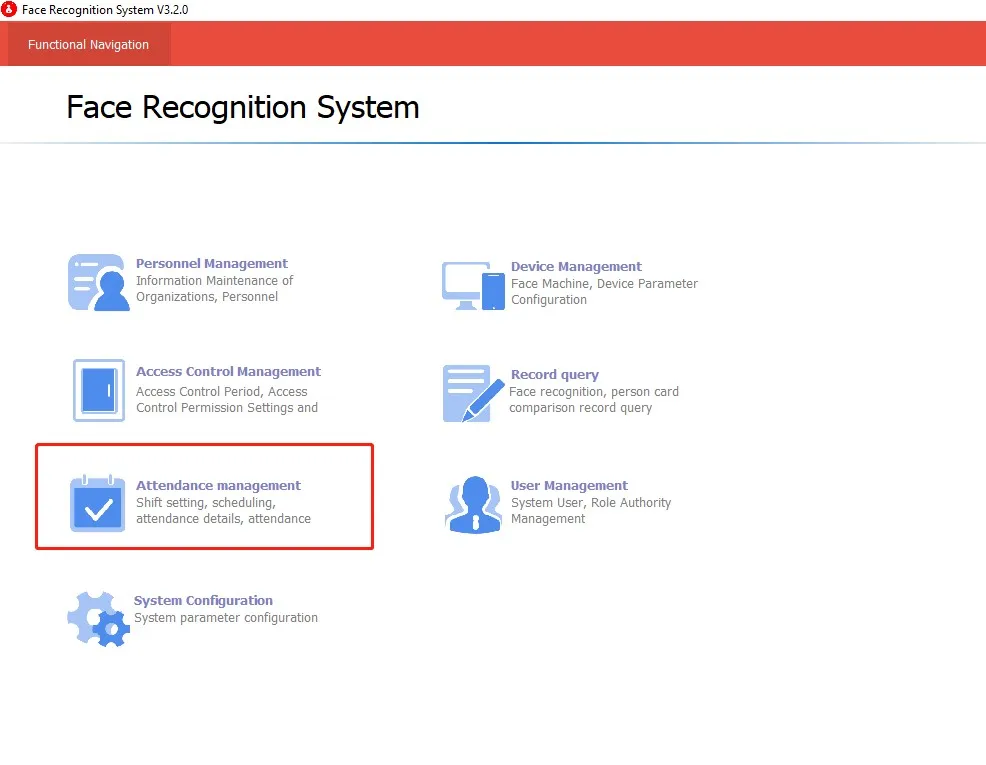The width and height of the screenshot is (986, 765).
Task: Click the large 'Face Recognition System' heading
Action: coord(243,107)
